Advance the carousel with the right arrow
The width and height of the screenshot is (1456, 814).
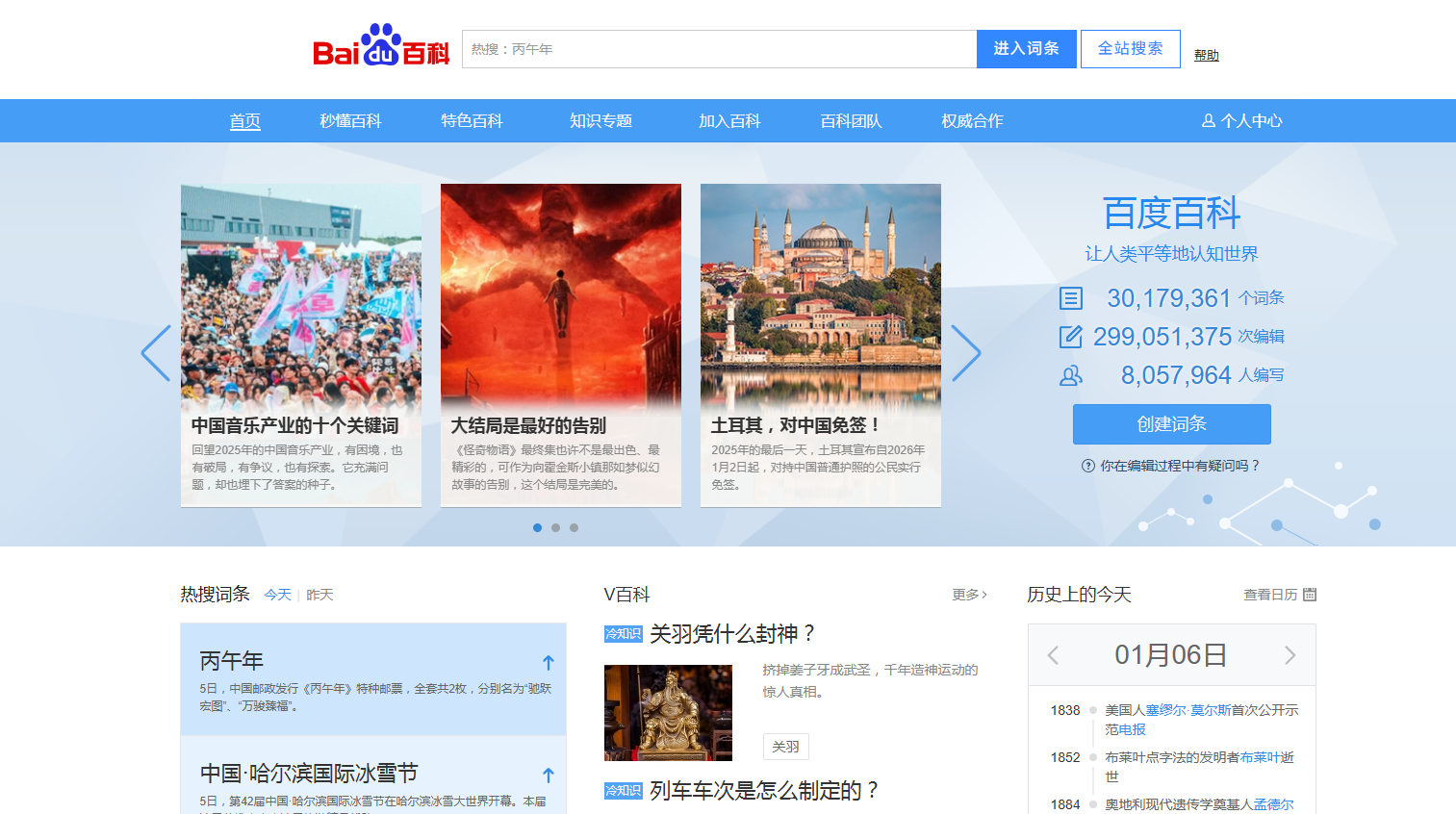pos(966,353)
